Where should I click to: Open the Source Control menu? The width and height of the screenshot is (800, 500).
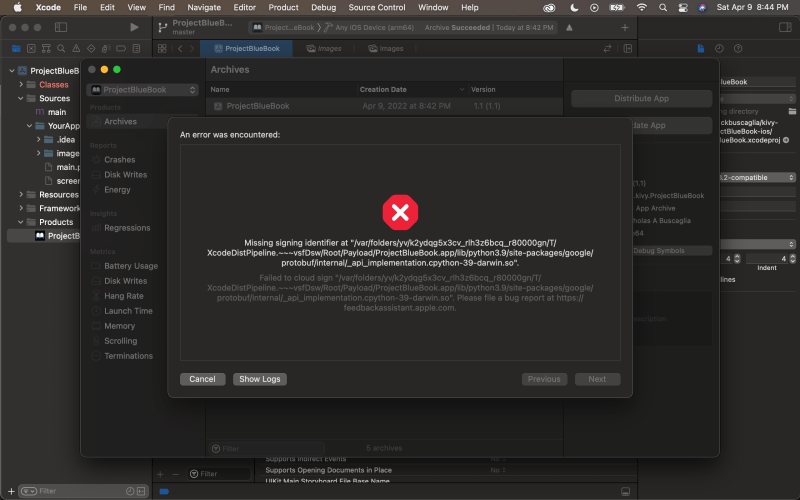click(x=377, y=8)
